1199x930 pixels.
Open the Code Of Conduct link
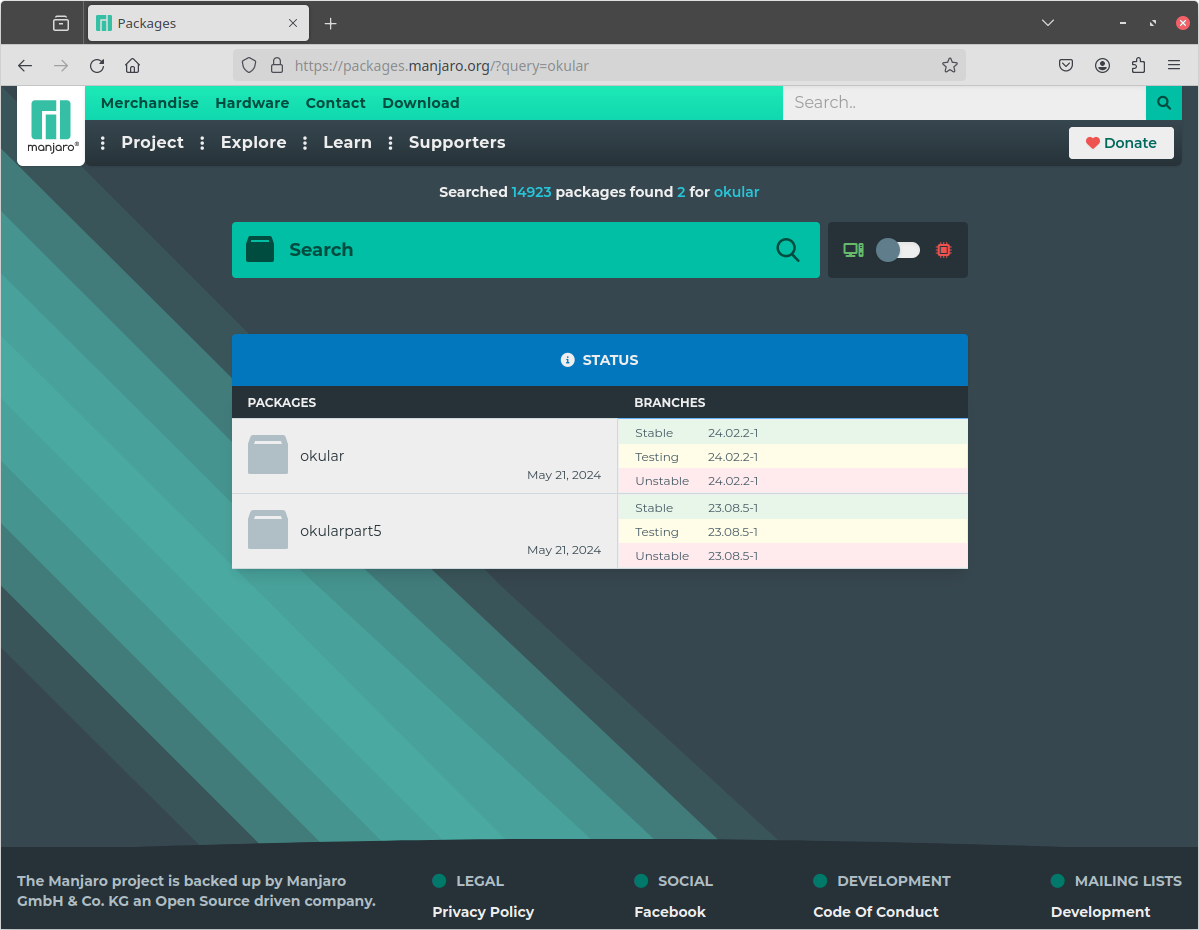pos(876,912)
